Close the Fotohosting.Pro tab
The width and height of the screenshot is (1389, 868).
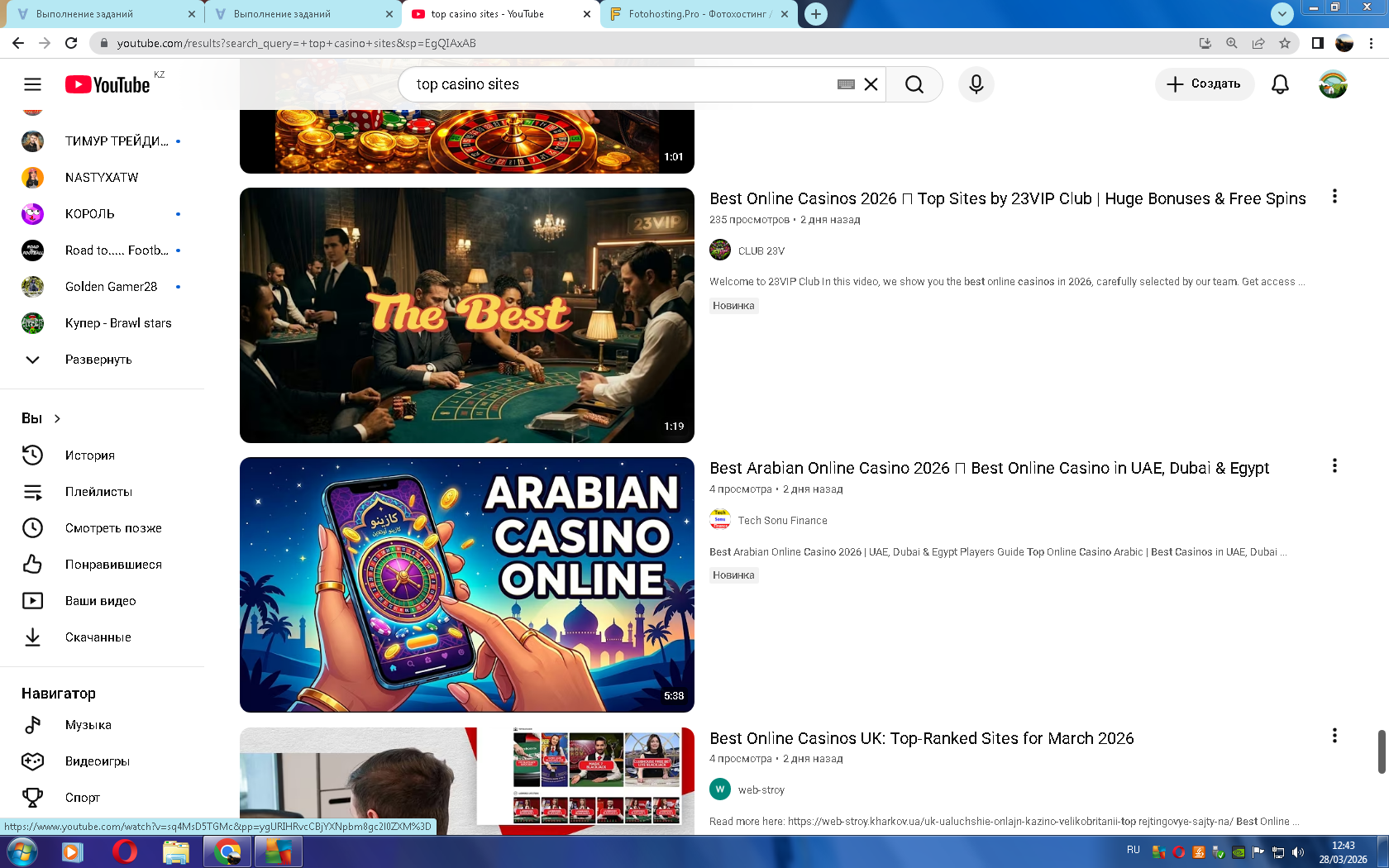click(785, 14)
